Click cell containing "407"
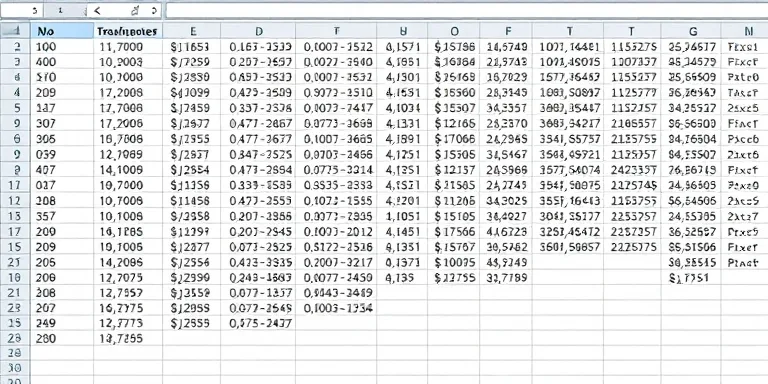Image resolution: width=768 pixels, height=384 pixels. 62,169
